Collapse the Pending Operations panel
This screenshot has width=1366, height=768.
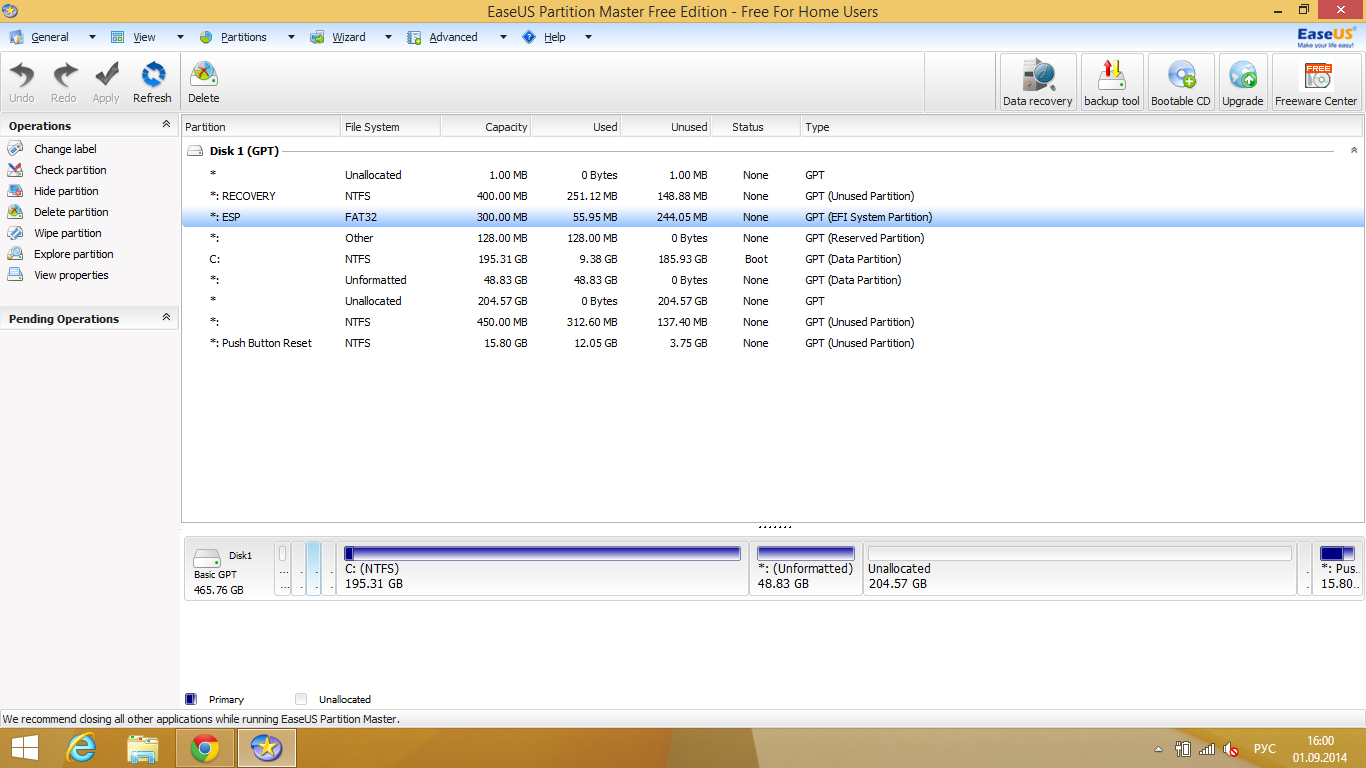tap(166, 318)
